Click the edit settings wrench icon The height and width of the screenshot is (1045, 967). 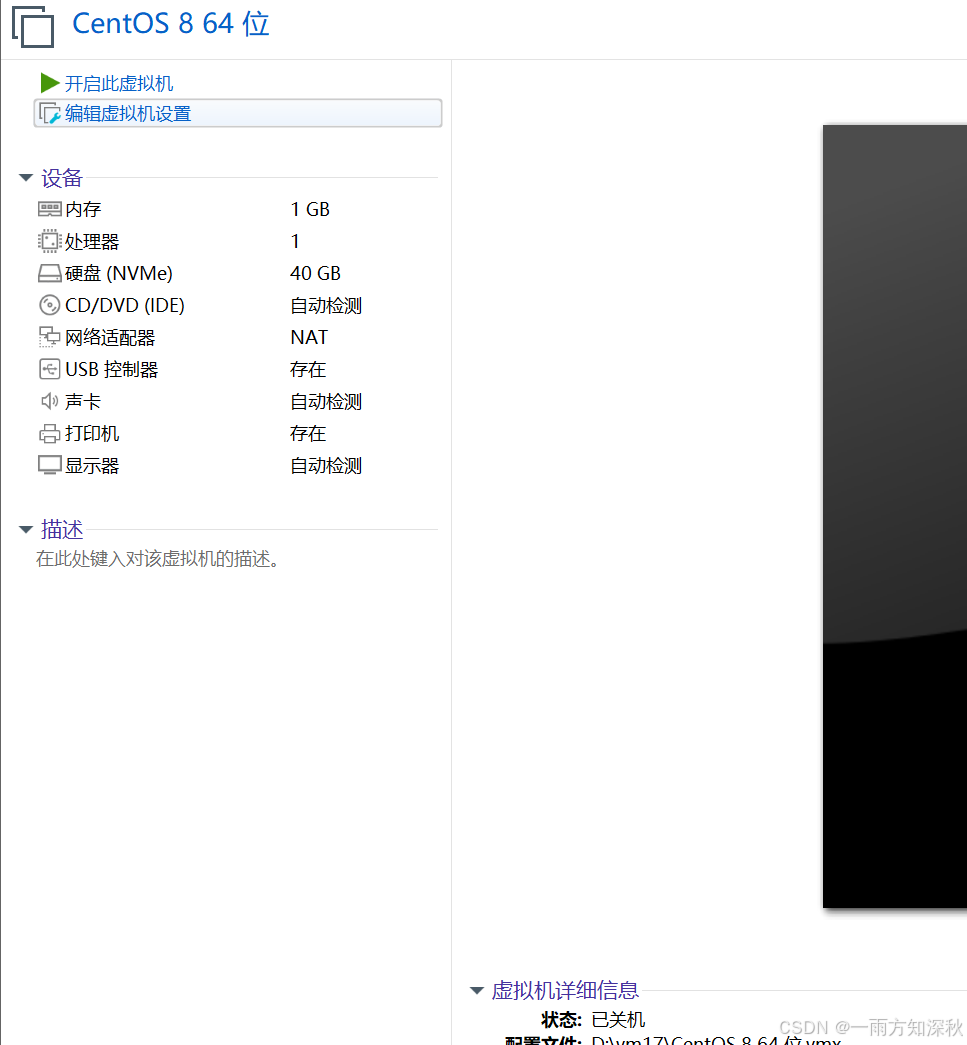click(x=49, y=113)
